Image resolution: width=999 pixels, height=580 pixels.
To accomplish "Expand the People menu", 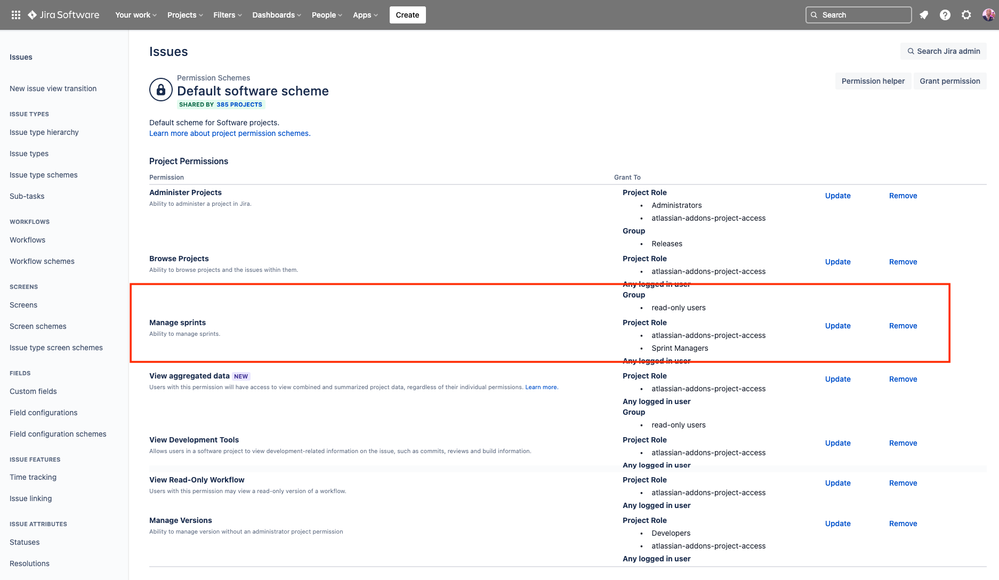I will [x=327, y=15].
